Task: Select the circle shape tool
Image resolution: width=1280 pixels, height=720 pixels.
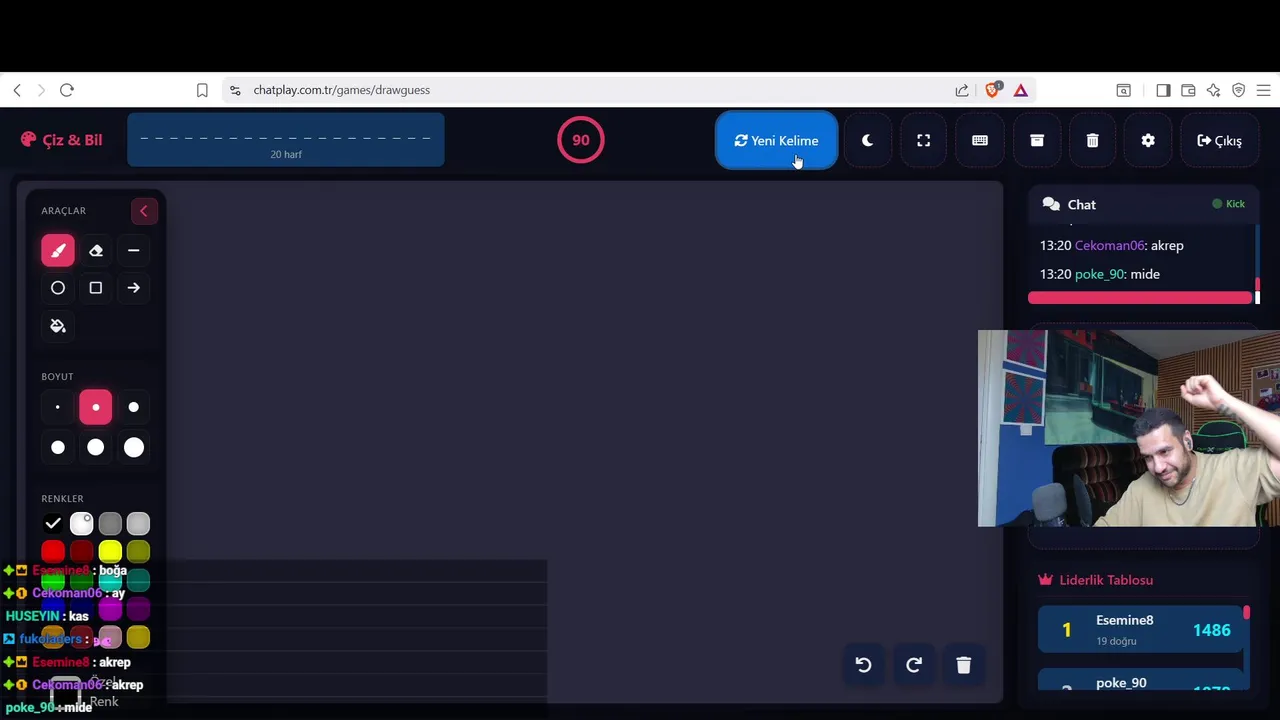Action: click(x=58, y=288)
